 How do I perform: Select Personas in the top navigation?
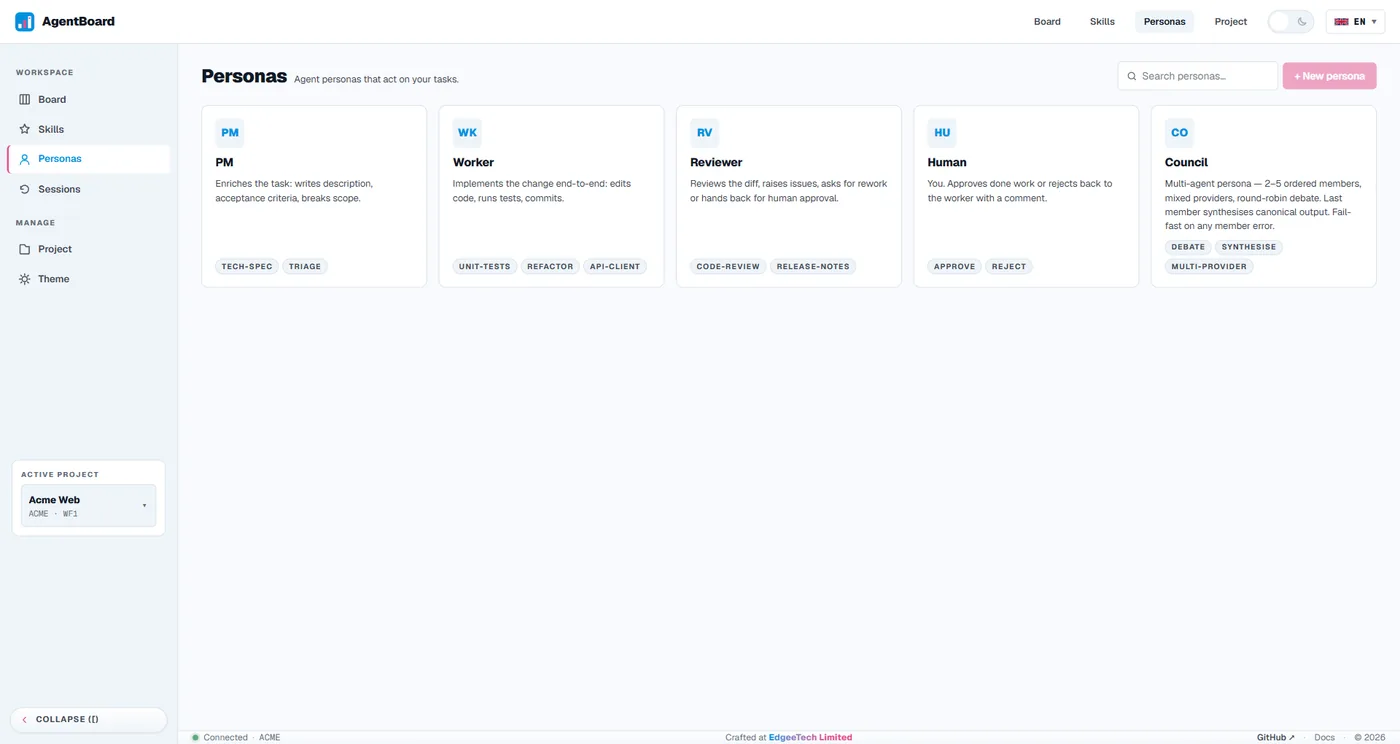tap(1164, 21)
